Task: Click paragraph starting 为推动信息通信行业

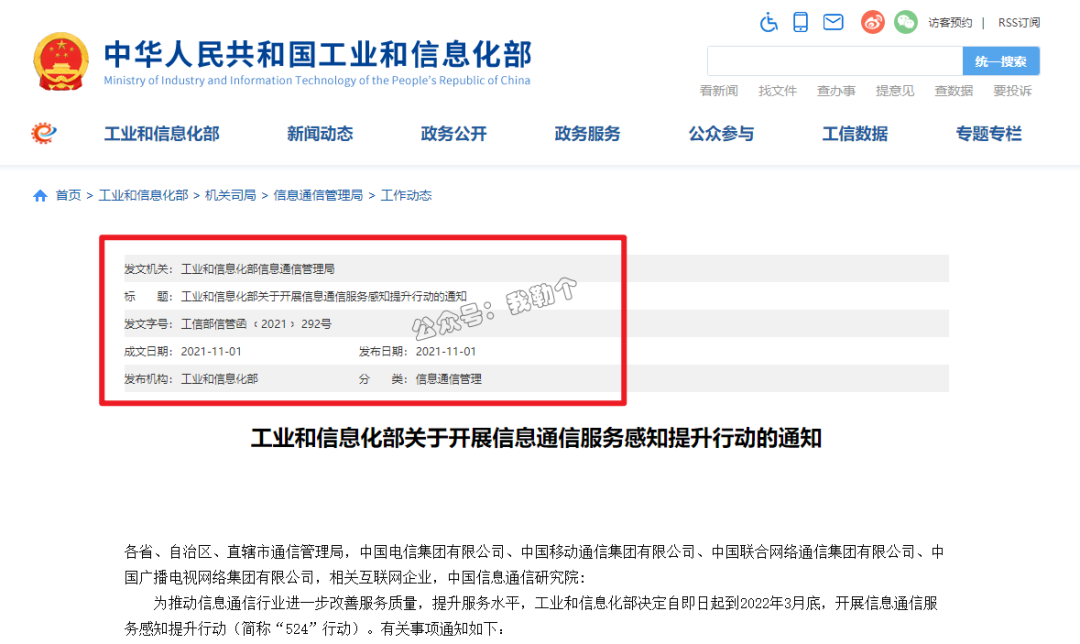Action: (531, 616)
